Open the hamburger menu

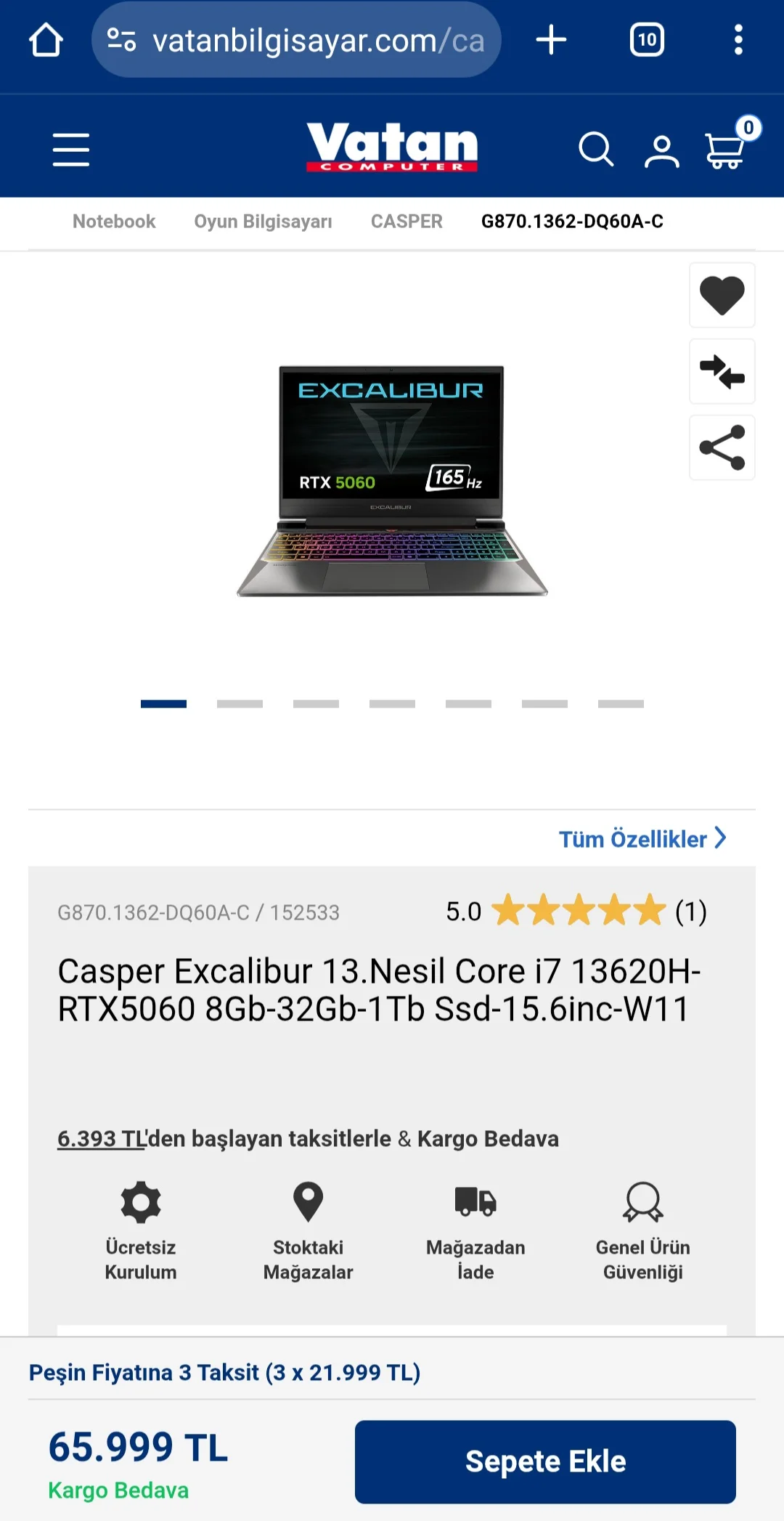[x=71, y=150]
